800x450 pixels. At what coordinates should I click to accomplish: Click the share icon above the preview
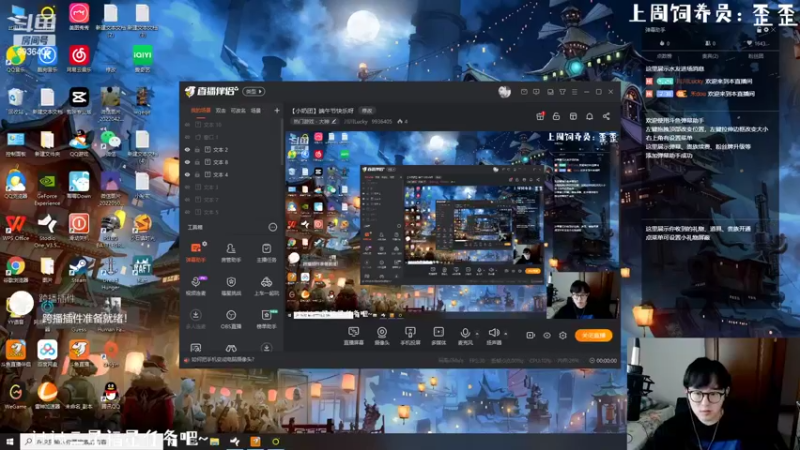click(606, 116)
